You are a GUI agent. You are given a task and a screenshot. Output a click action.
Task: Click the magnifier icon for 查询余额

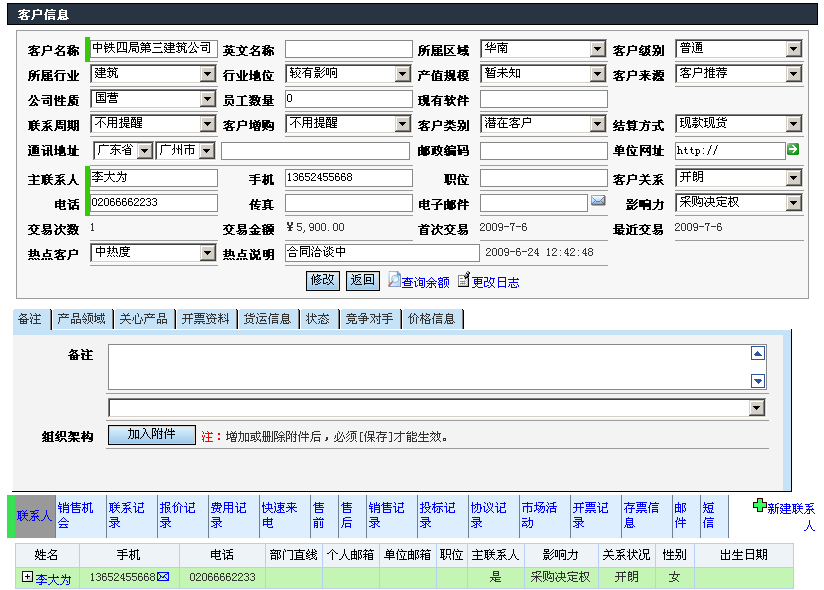[394, 280]
